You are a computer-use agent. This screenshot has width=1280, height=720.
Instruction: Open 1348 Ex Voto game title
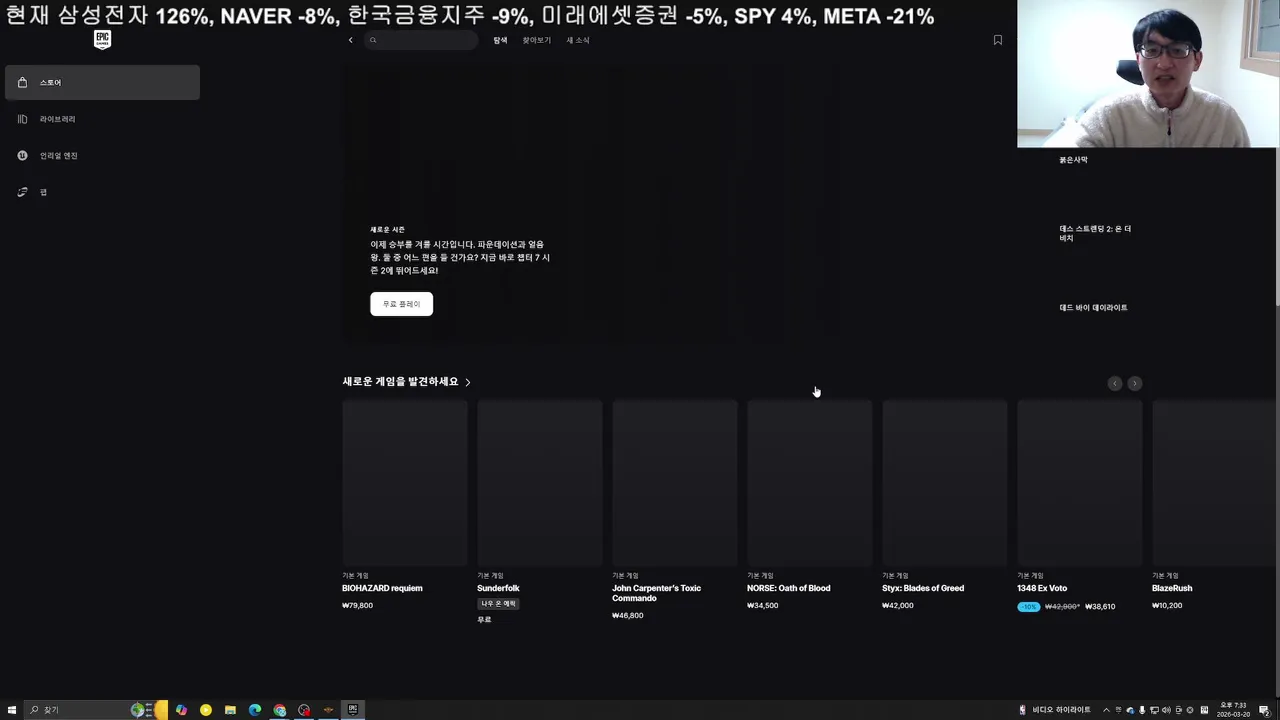tap(1042, 588)
